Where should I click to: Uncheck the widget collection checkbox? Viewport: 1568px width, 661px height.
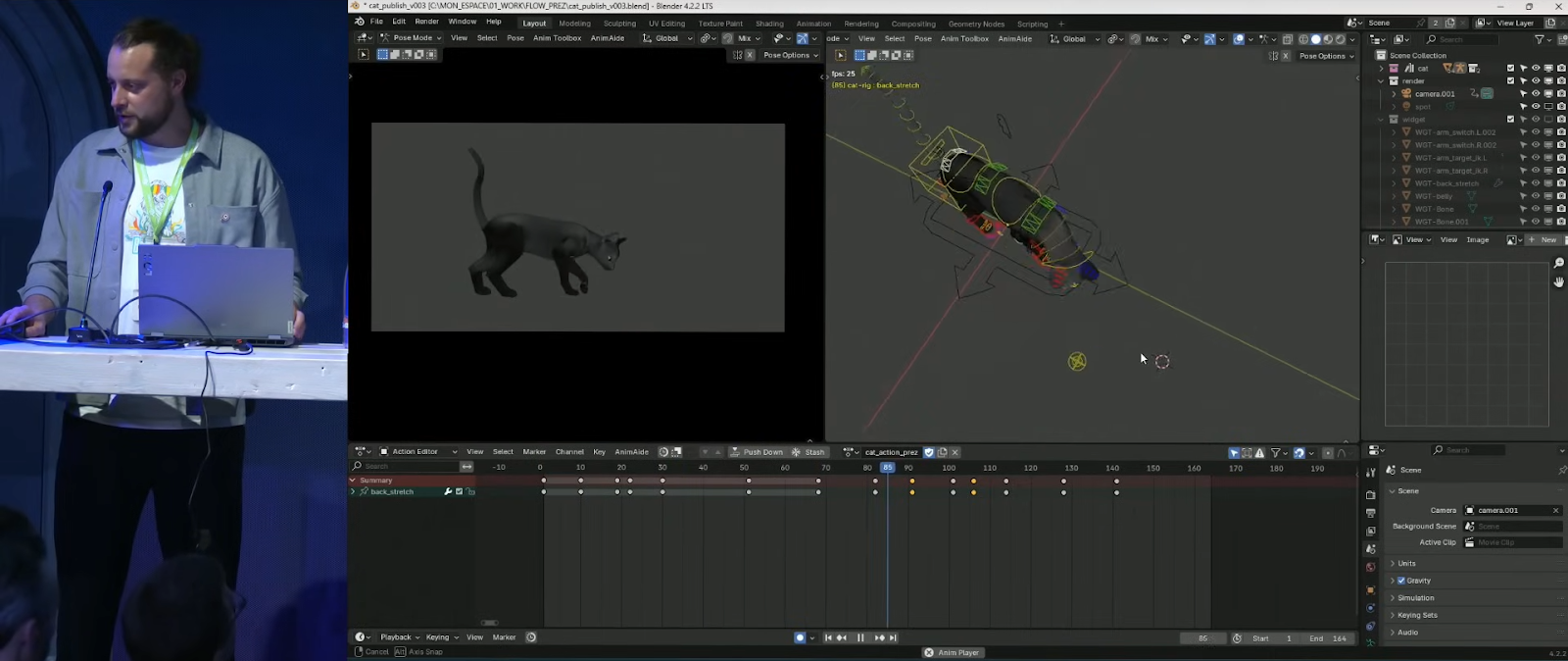coord(1510,120)
